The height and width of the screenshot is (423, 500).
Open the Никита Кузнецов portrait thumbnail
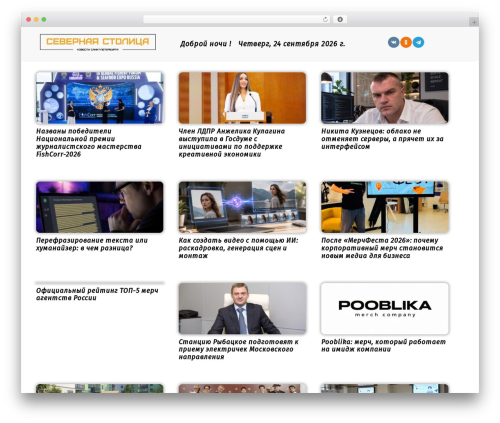click(x=385, y=98)
